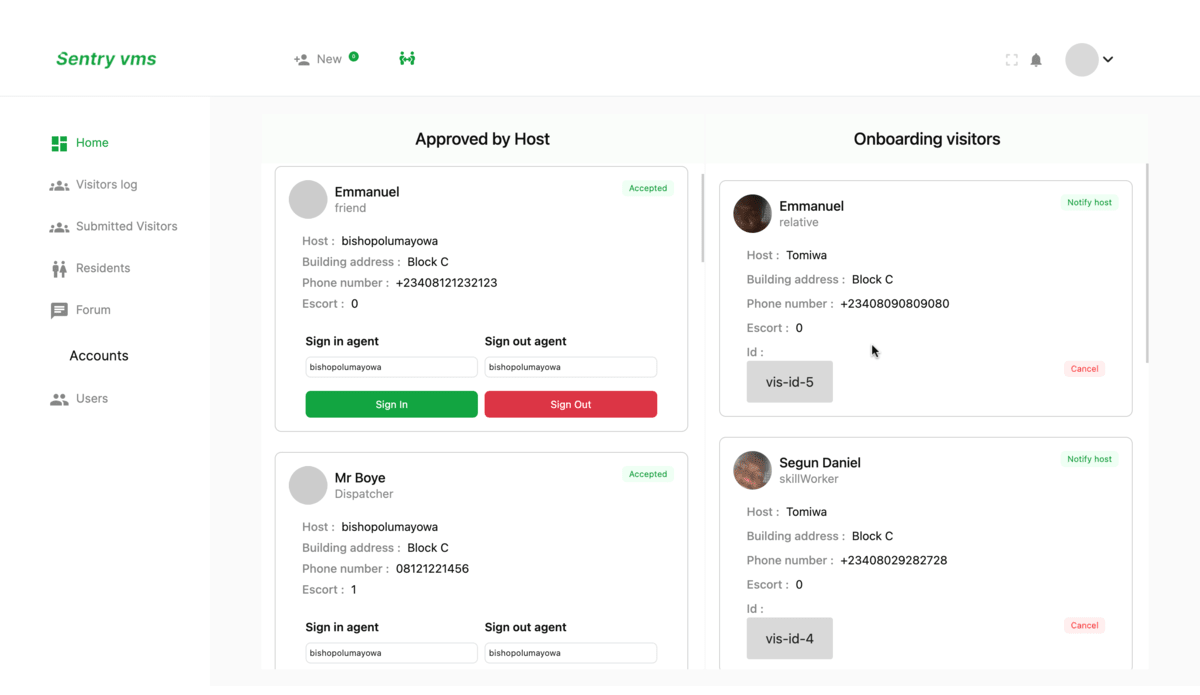Open notifications bell icon
1200x695 pixels.
point(1036,60)
